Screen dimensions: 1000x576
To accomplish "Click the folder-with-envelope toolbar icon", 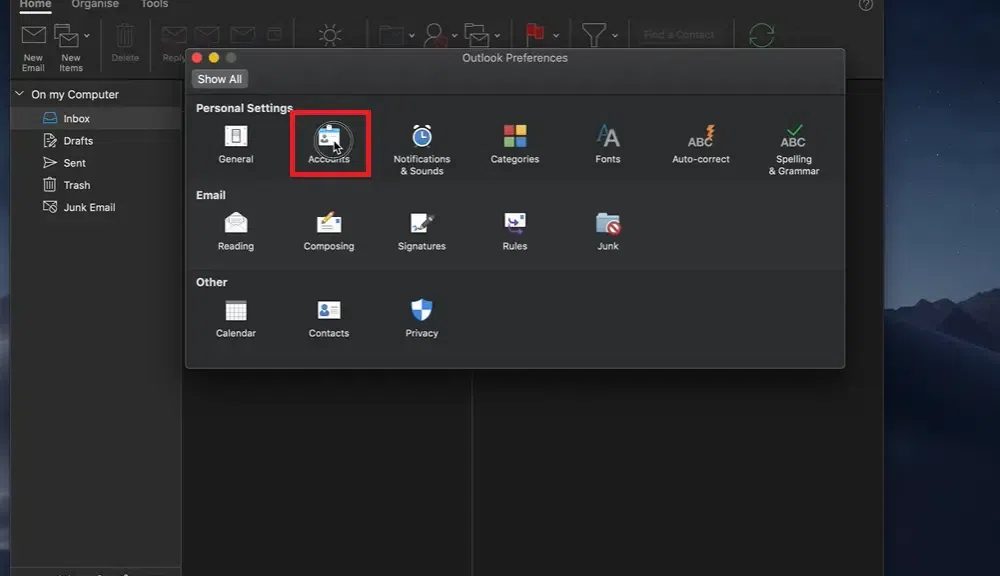I will 476,35.
